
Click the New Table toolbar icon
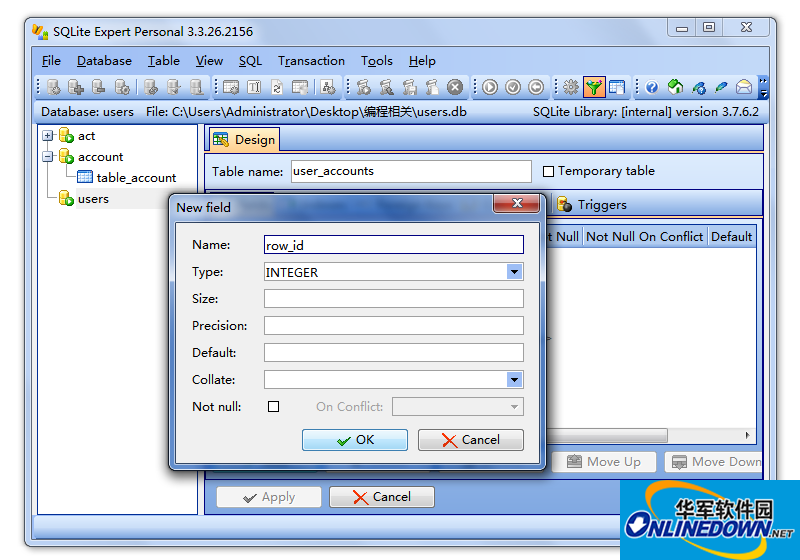[231, 87]
